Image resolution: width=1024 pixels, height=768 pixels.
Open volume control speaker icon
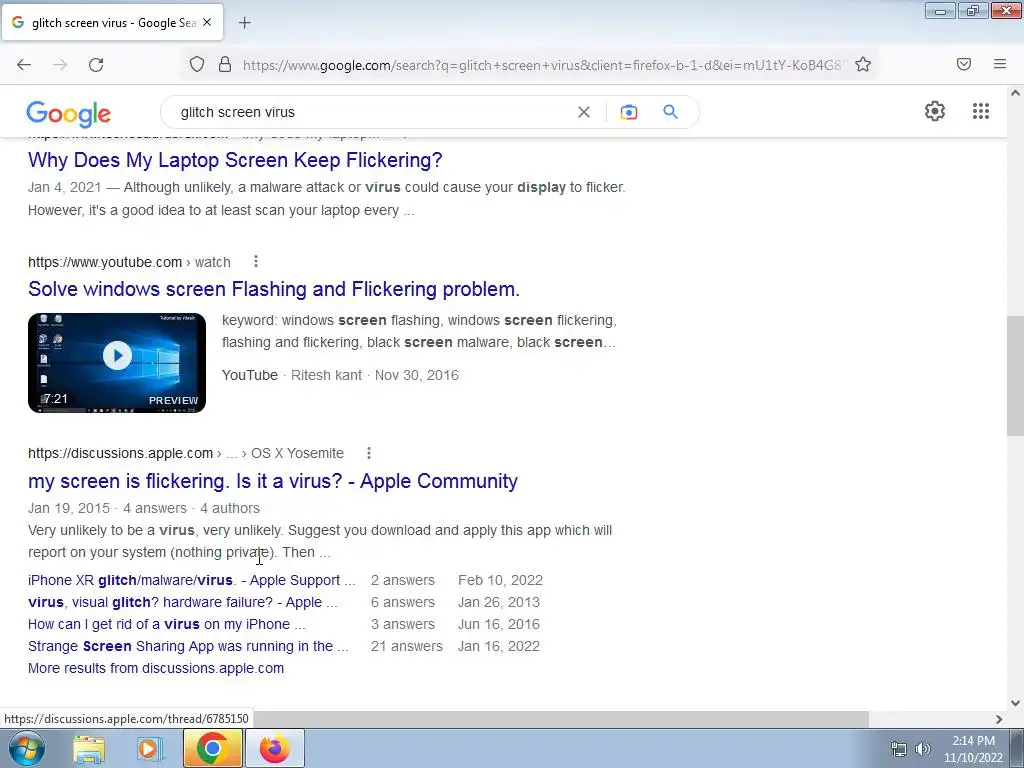pyautogui.click(x=922, y=749)
